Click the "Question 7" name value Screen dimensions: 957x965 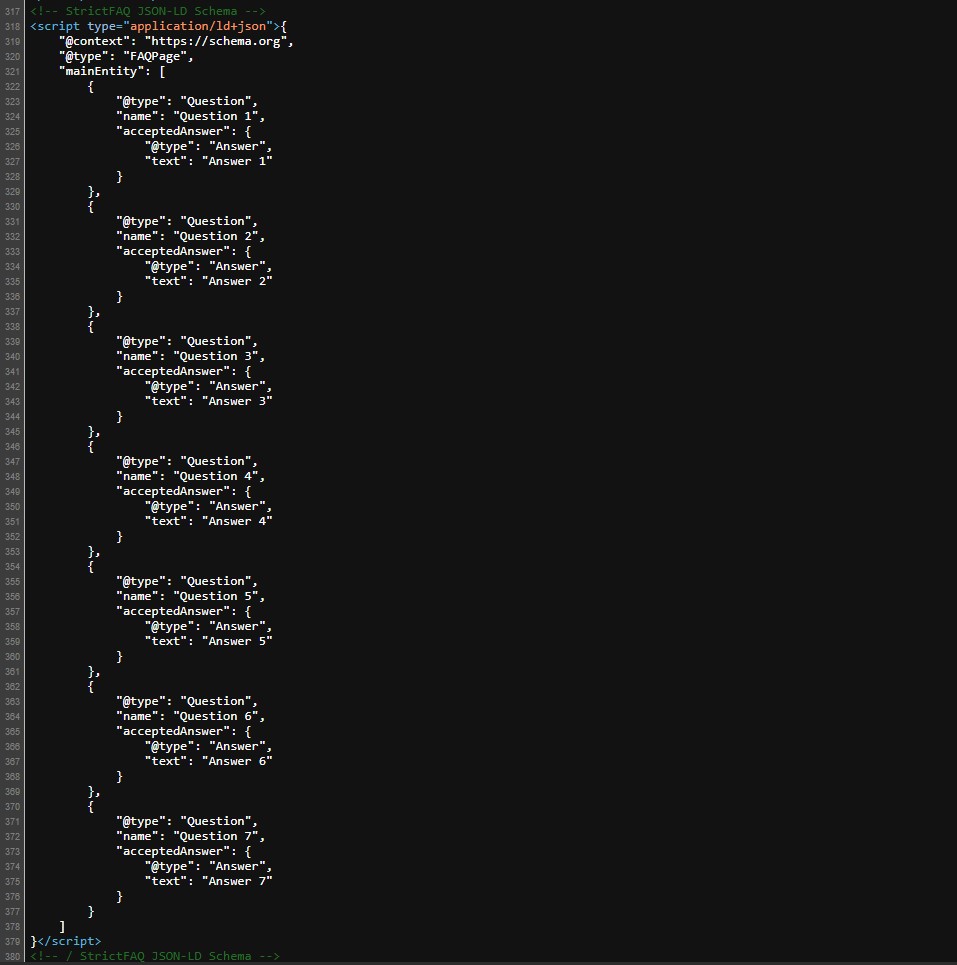click(x=215, y=836)
